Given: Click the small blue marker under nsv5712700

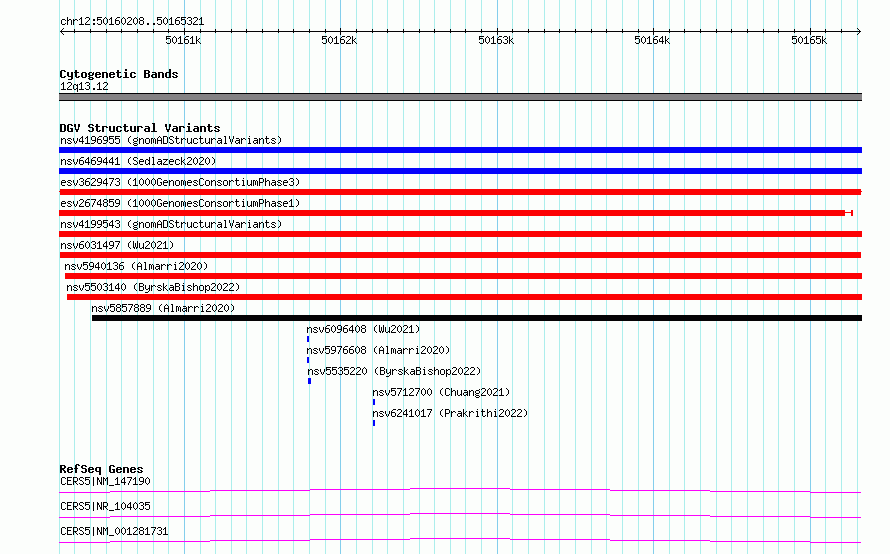Looking at the screenshot, I should click(x=374, y=402).
